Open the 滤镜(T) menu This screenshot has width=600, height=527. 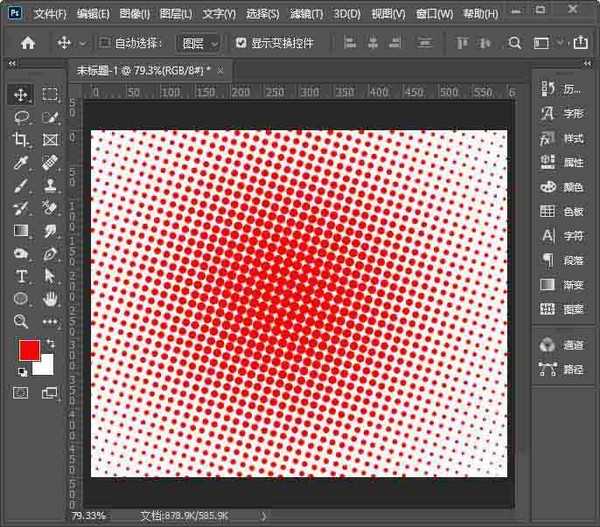[x=307, y=14]
